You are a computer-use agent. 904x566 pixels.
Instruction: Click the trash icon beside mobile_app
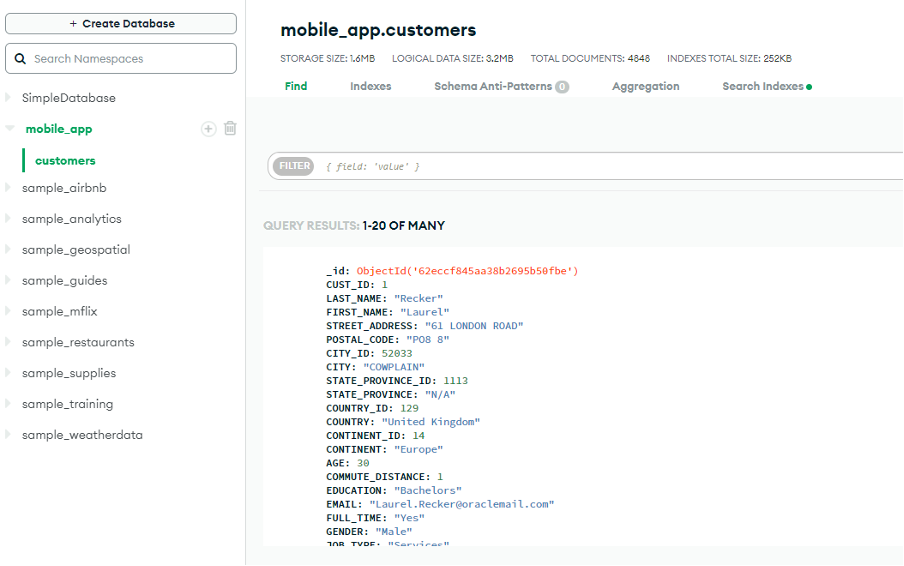230,128
